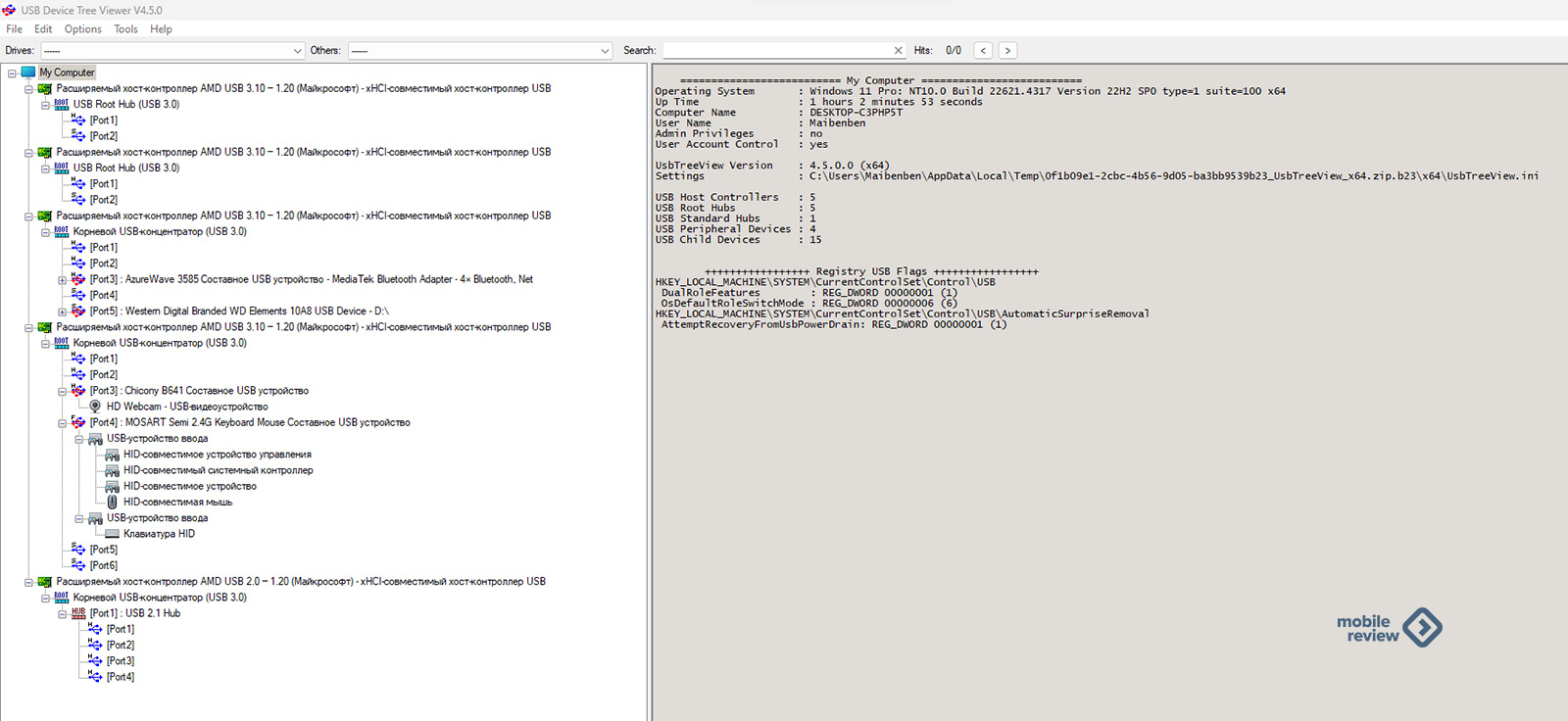Expand the [Port5] Western Digital node
The width and height of the screenshot is (1568, 721).
pyautogui.click(x=62, y=312)
